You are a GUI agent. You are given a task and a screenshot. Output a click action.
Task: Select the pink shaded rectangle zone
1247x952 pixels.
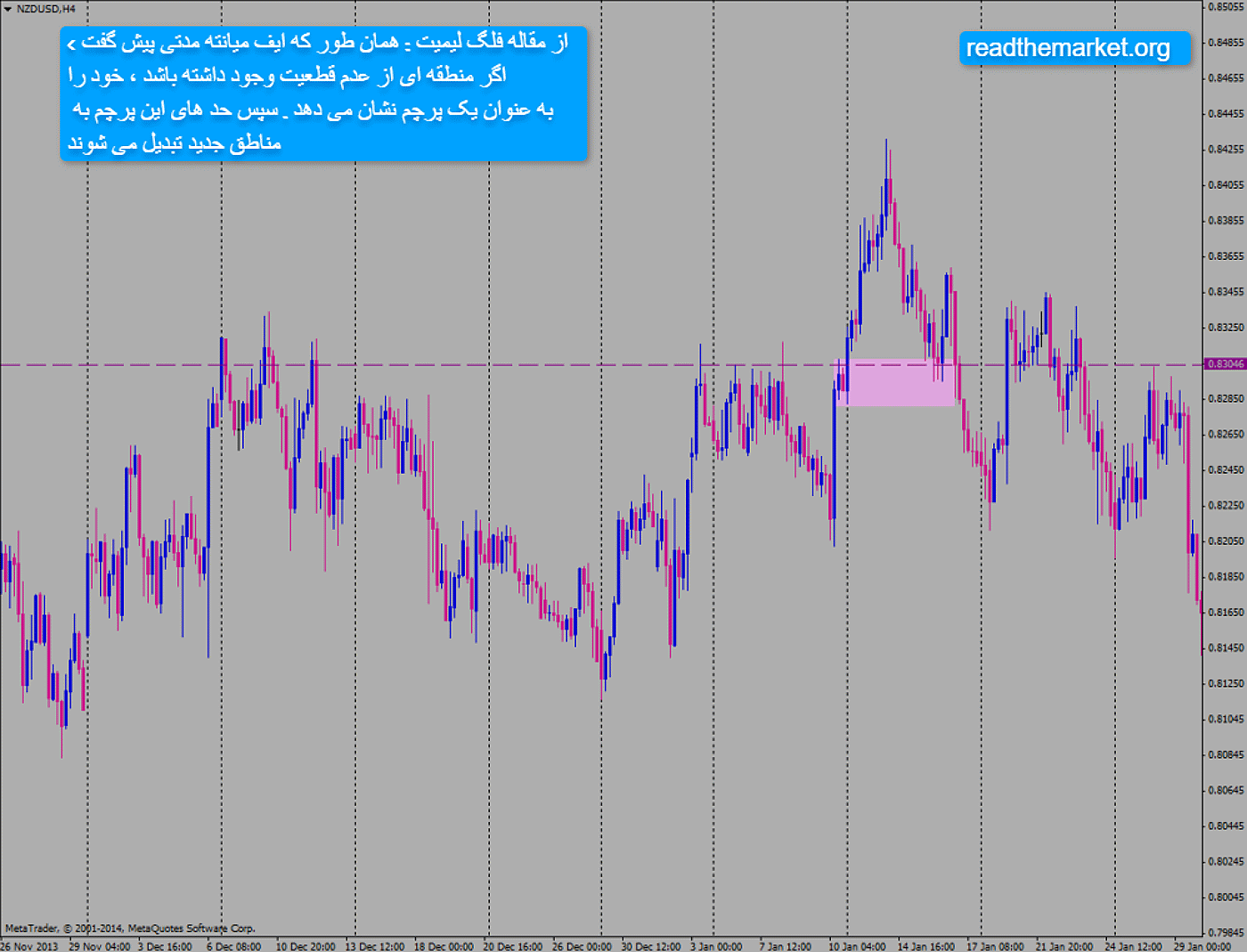tap(896, 383)
